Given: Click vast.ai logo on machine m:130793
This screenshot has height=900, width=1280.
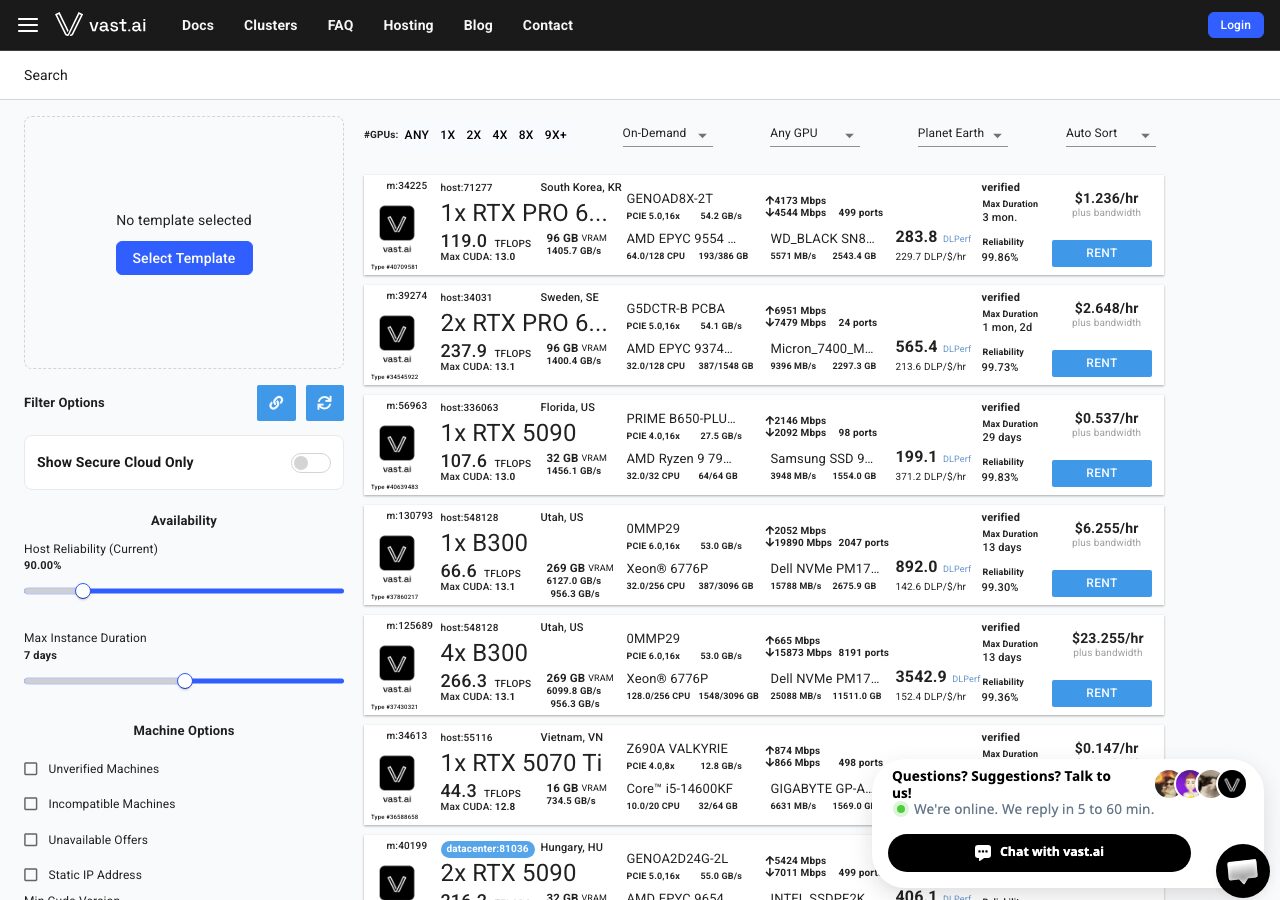Looking at the screenshot, I should point(397,553).
